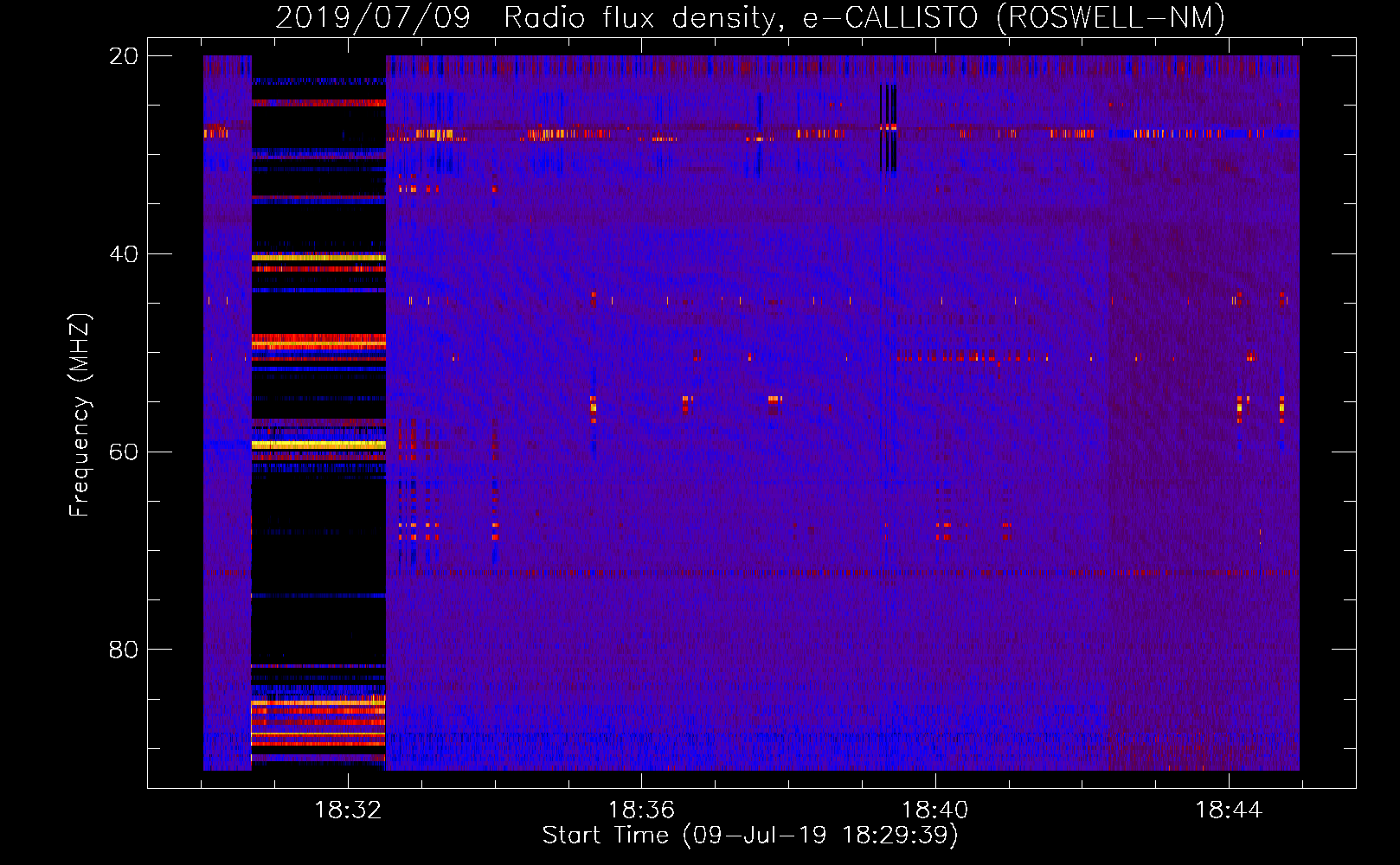The width and height of the screenshot is (1400, 865).
Task: Click the 18:40 time tick label
Action: click(934, 811)
